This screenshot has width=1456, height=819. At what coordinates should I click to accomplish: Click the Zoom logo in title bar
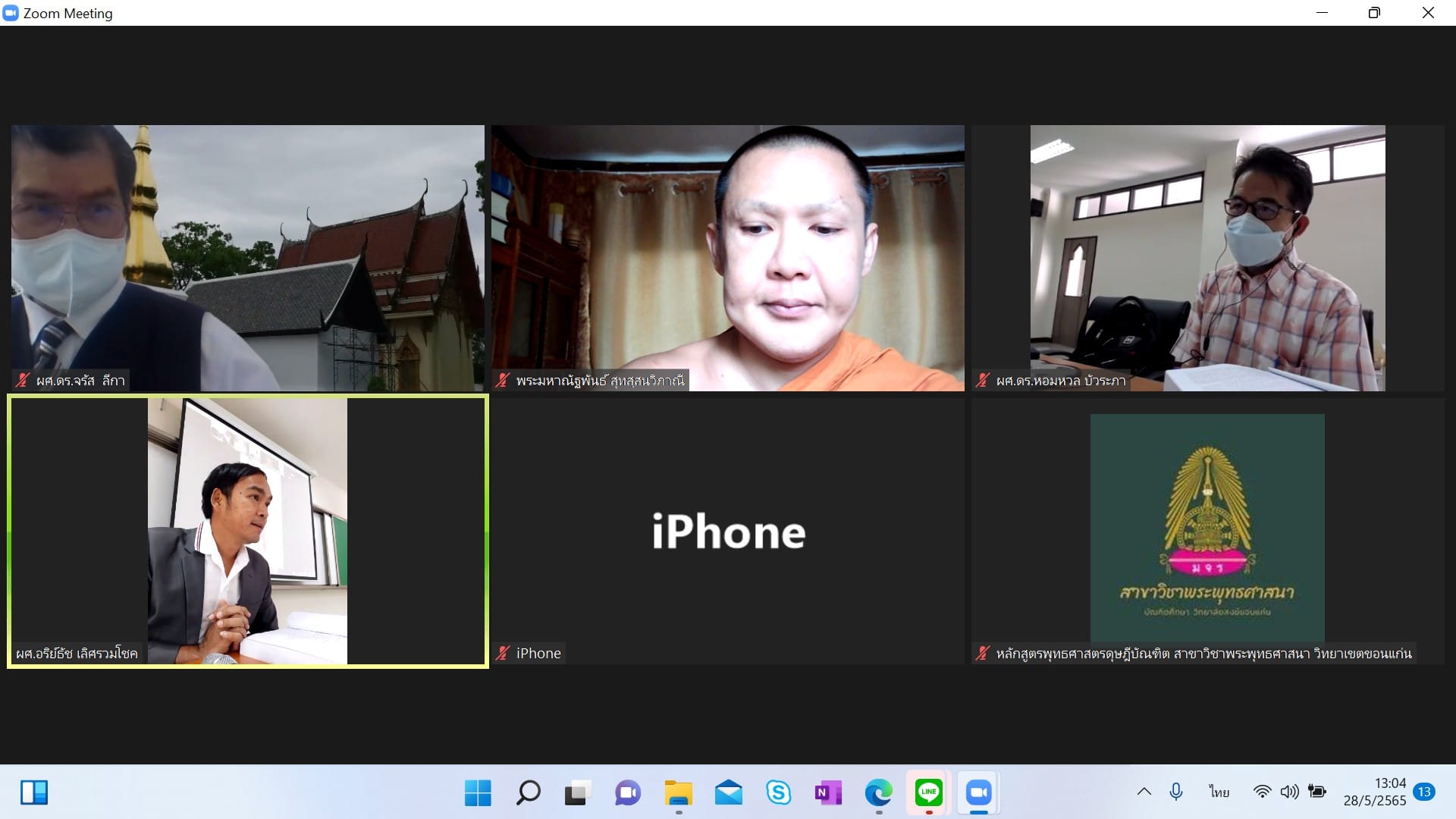coord(11,13)
